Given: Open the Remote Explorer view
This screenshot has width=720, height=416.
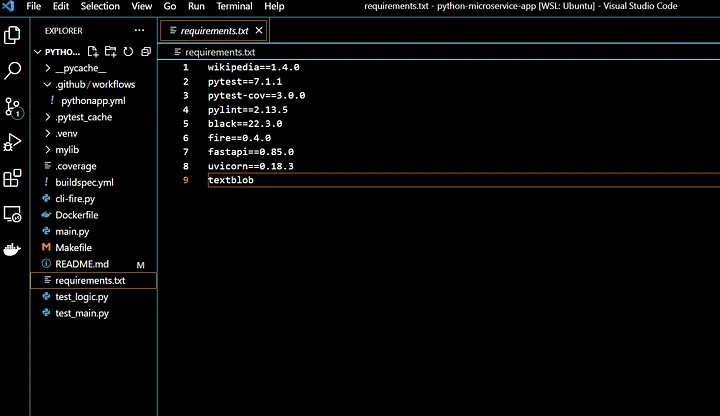Looking at the screenshot, I should 12,214.
